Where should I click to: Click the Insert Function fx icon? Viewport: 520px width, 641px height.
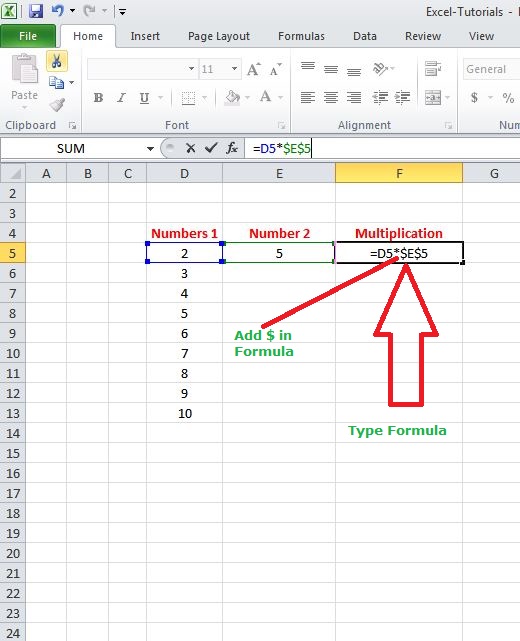coord(232,148)
